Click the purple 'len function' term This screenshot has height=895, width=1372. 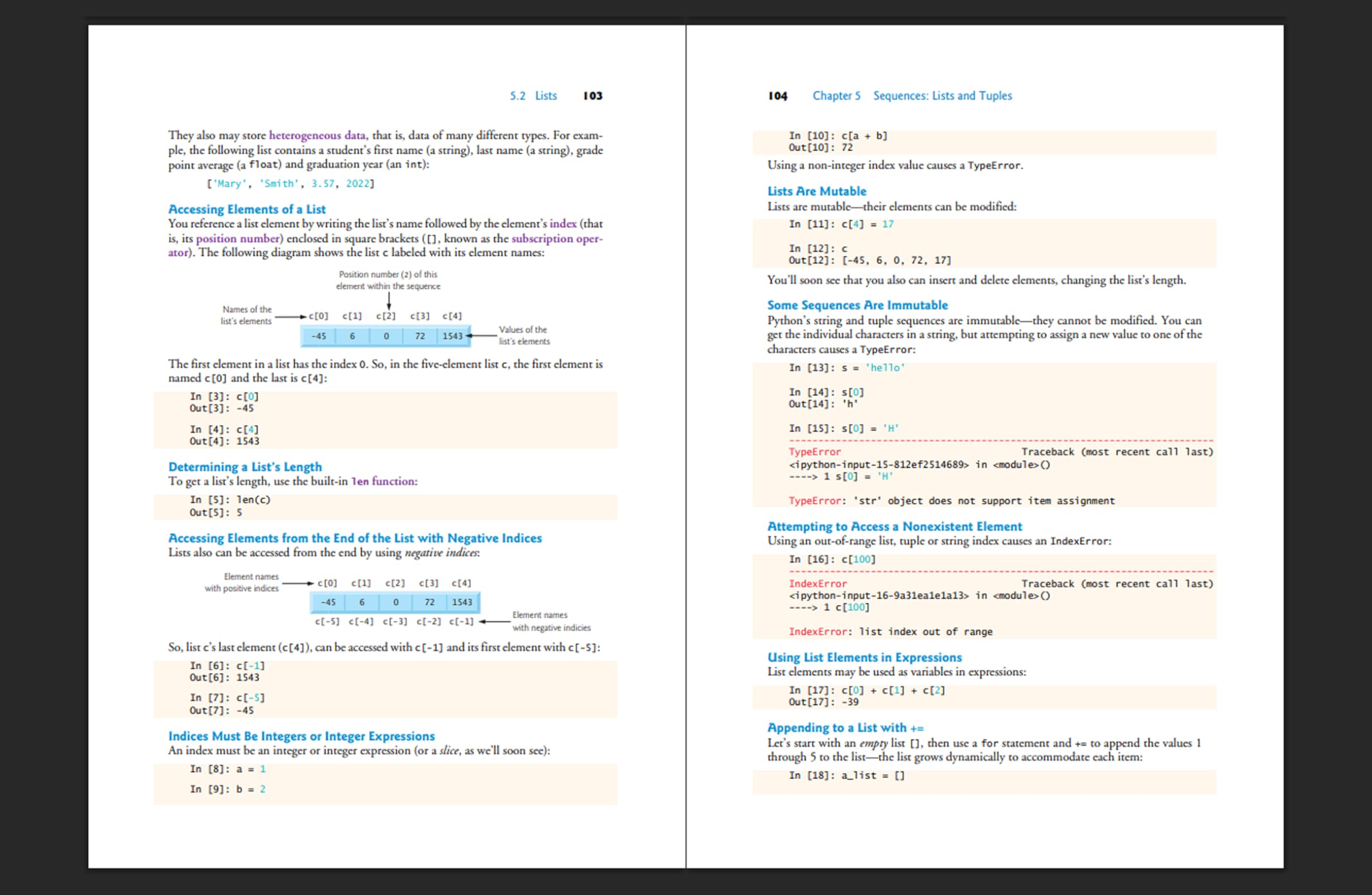383,481
